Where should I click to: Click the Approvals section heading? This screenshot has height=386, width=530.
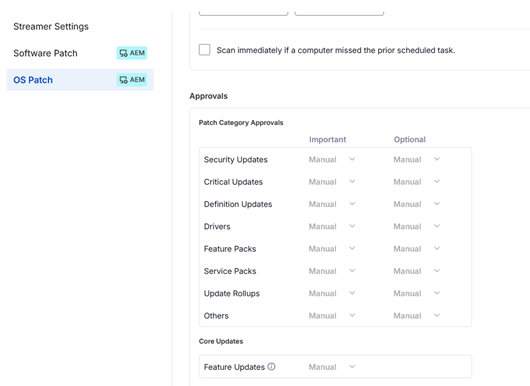pyautogui.click(x=209, y=96)
